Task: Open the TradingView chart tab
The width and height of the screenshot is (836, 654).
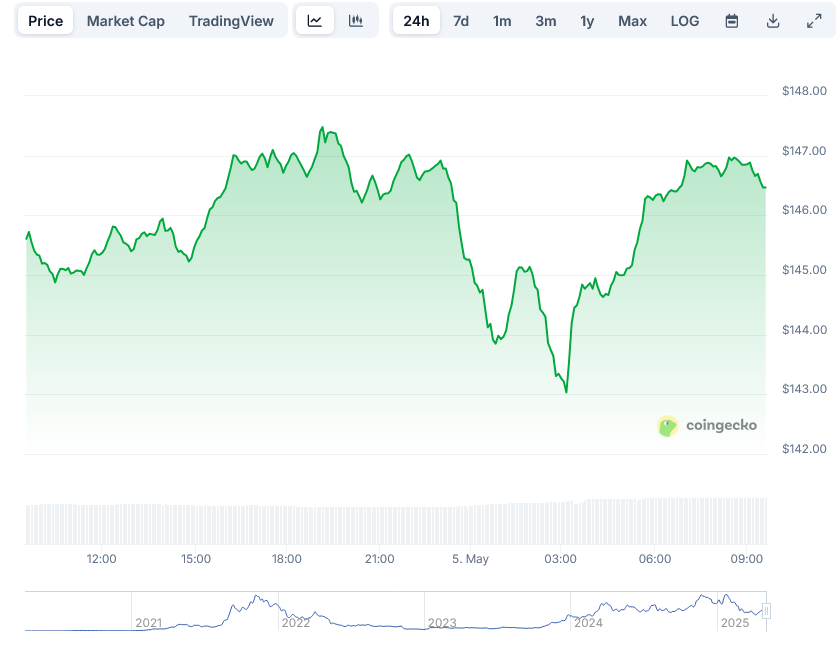Action: click(x=231, y=21)
